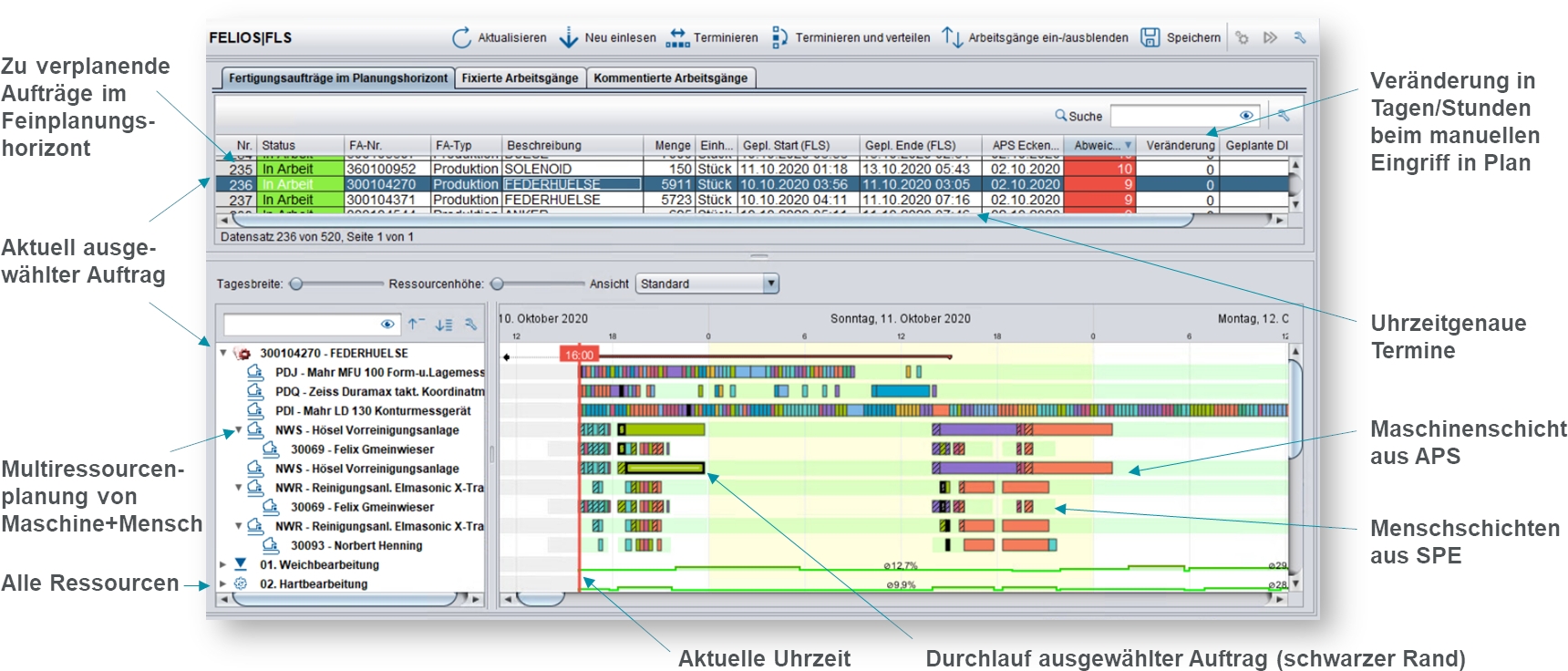Expand the 02. Hartbearbeitung node
Image resolution: width=1568 pixels, height=671 pixels.
[x=223, y=583]
